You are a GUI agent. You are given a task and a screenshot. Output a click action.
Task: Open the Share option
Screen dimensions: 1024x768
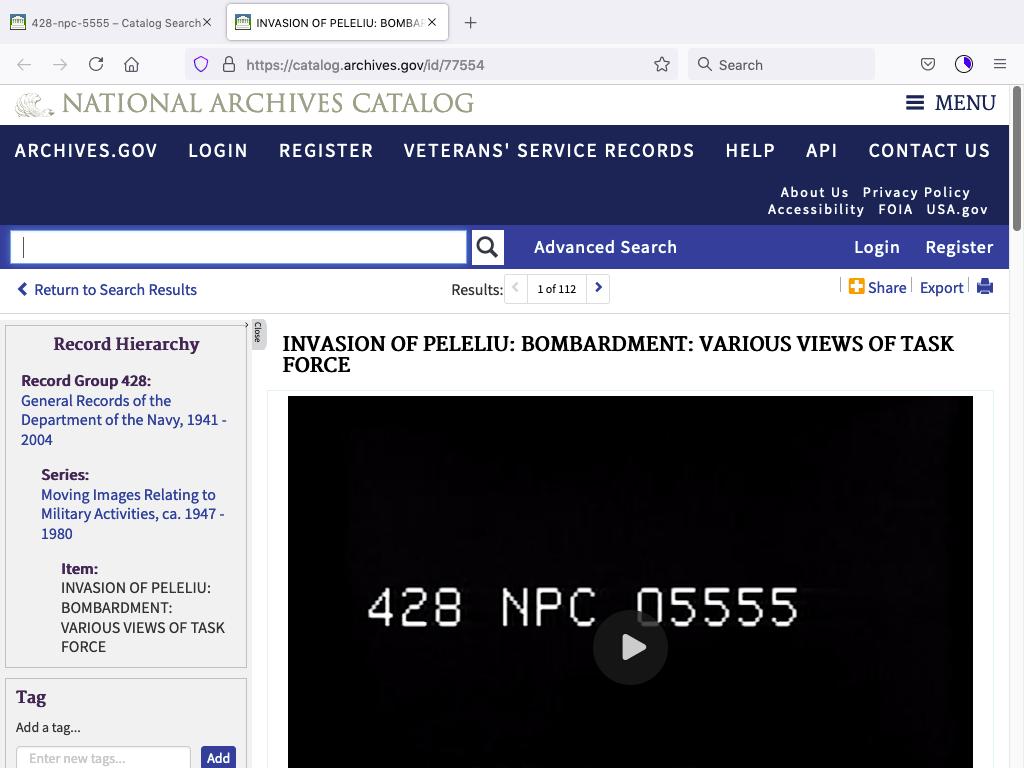(x=877, y=287)
